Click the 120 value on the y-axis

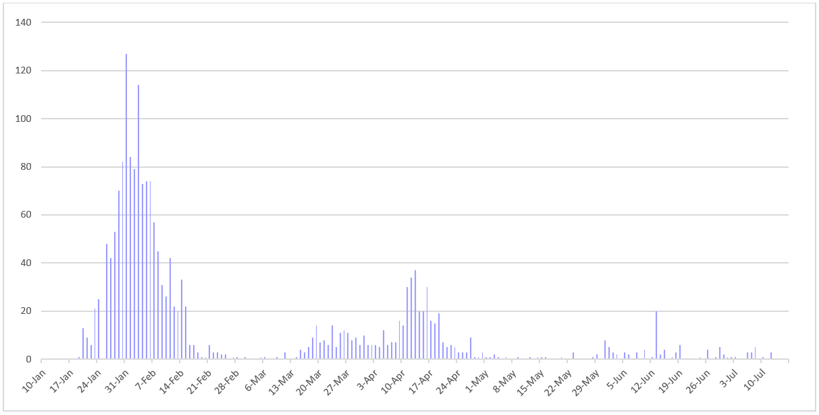click(23, 71)
